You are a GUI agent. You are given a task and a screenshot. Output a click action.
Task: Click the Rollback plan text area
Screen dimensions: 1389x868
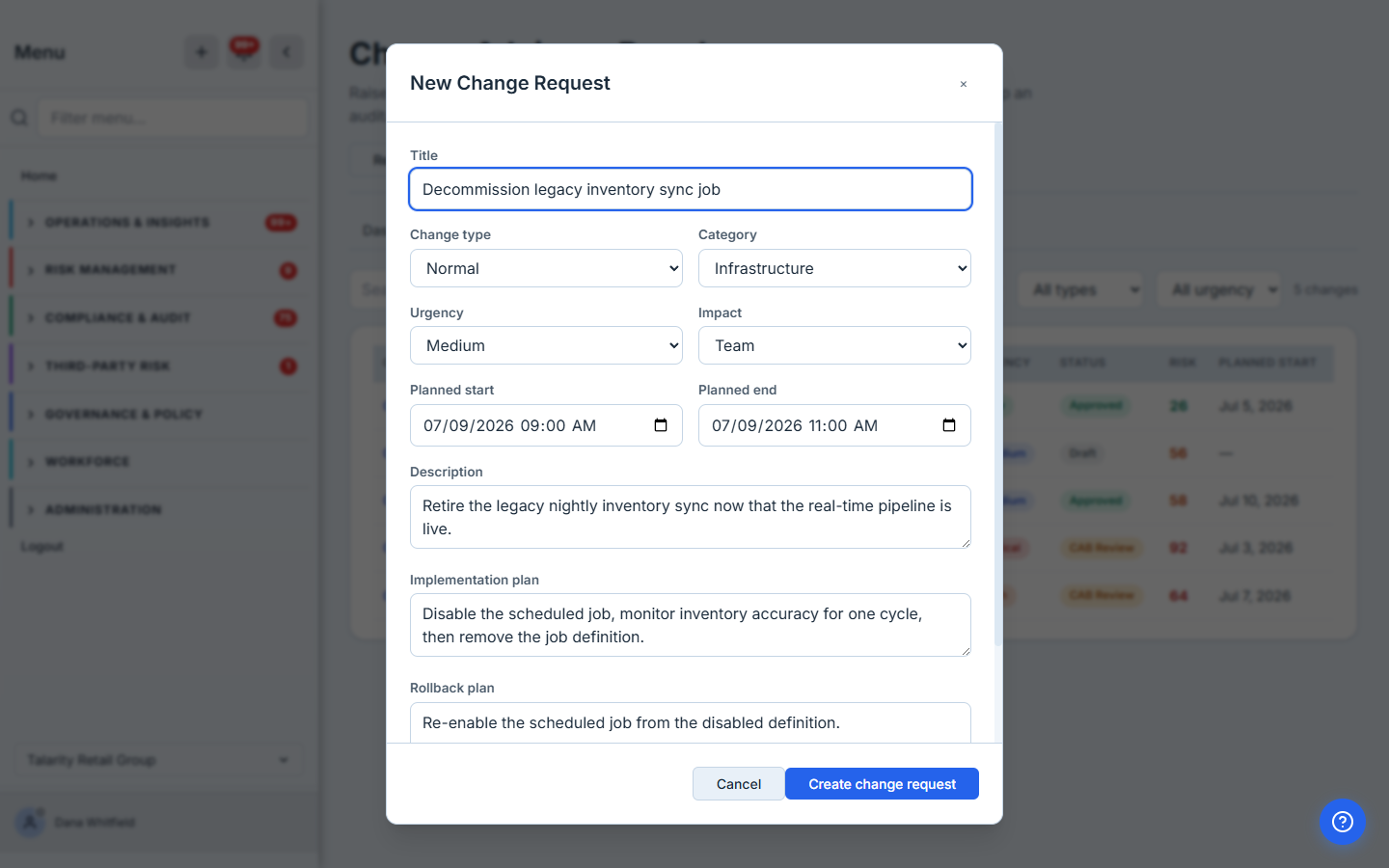[691, 722]
